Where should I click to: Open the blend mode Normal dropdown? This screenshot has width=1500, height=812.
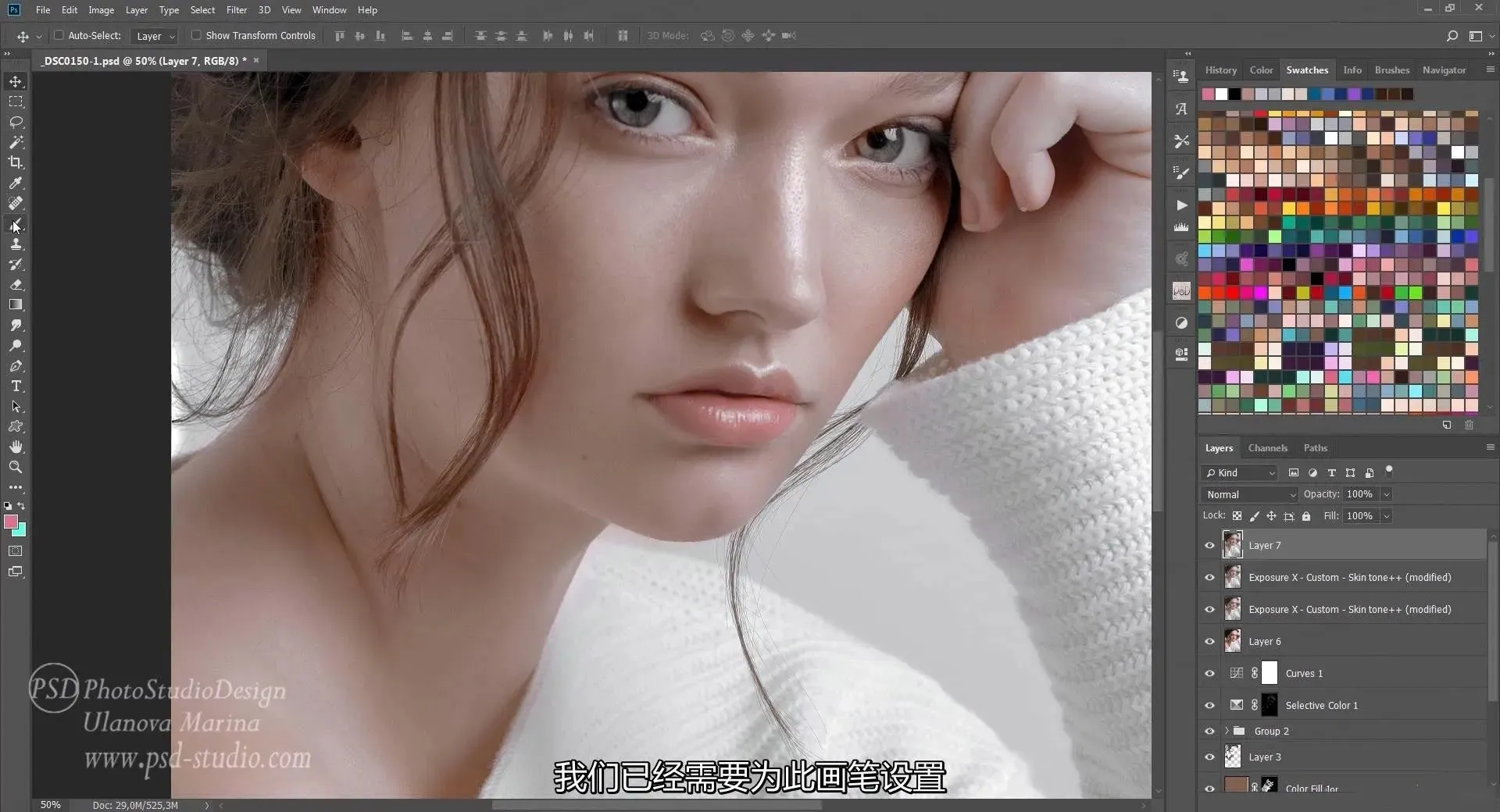1250,494
